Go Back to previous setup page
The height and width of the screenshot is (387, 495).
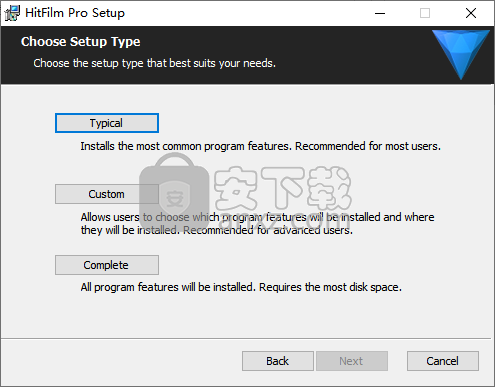click(x=278, y=361)
